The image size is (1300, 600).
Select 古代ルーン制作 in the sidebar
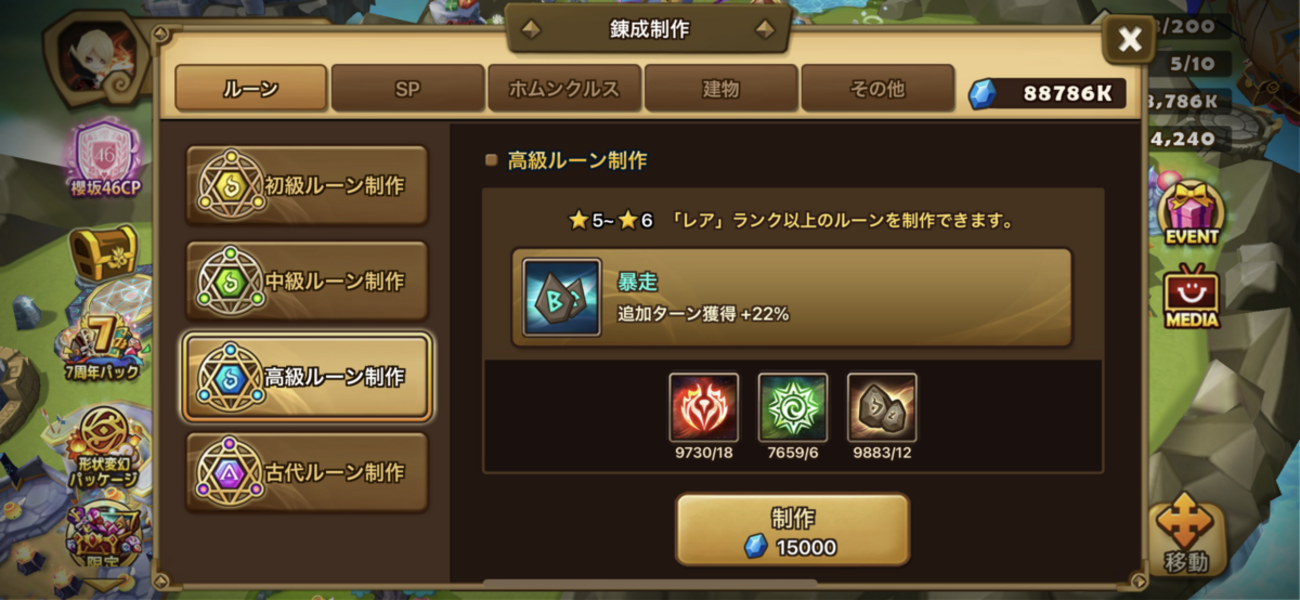click(307, 472)
